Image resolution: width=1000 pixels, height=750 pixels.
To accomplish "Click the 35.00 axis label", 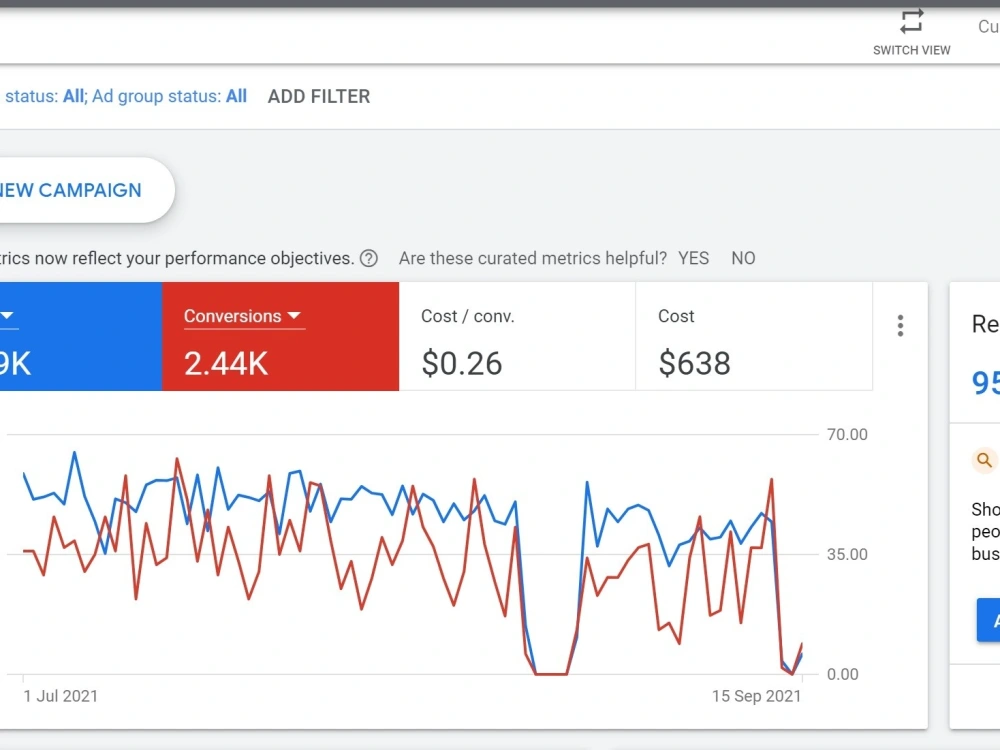I will point(847,554).
